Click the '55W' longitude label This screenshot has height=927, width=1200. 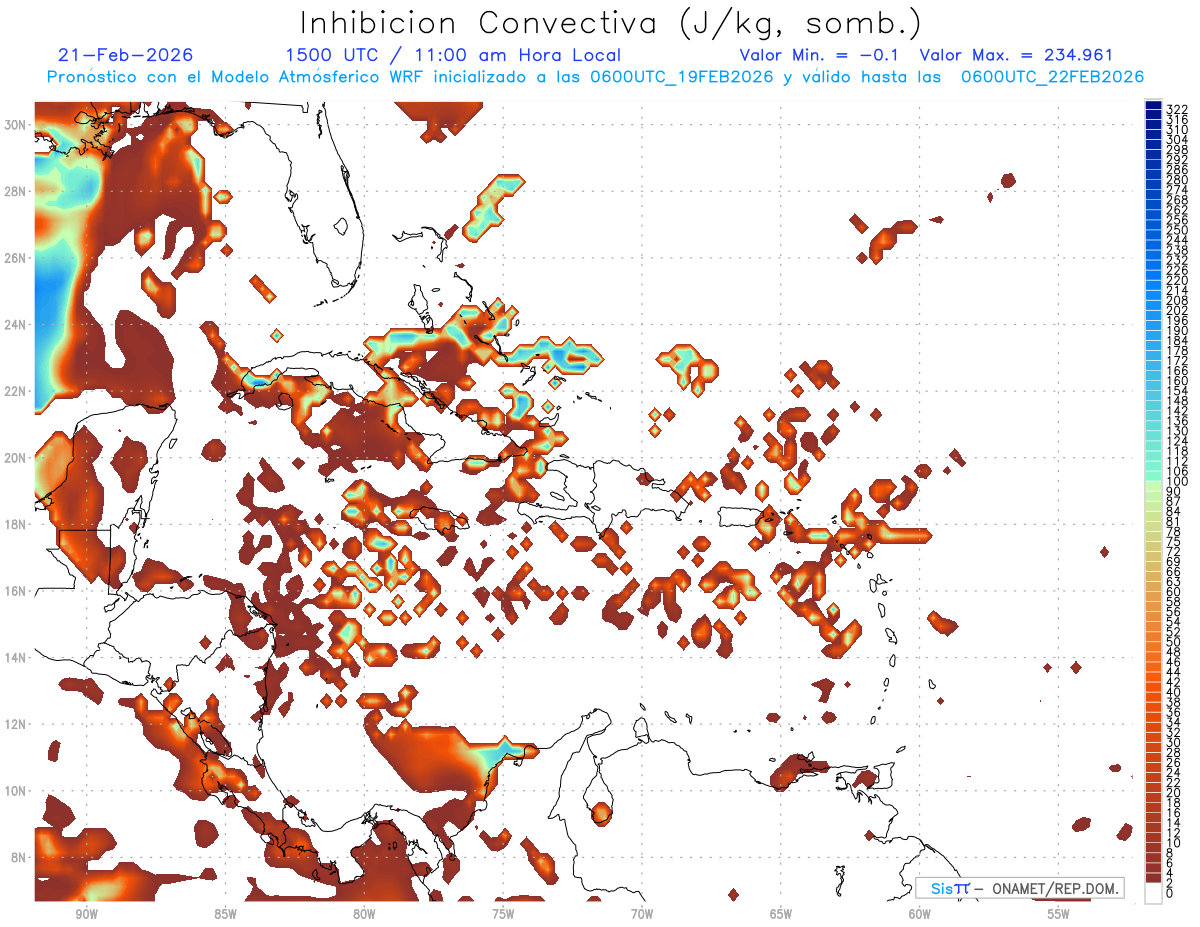tap(1059, 914)
